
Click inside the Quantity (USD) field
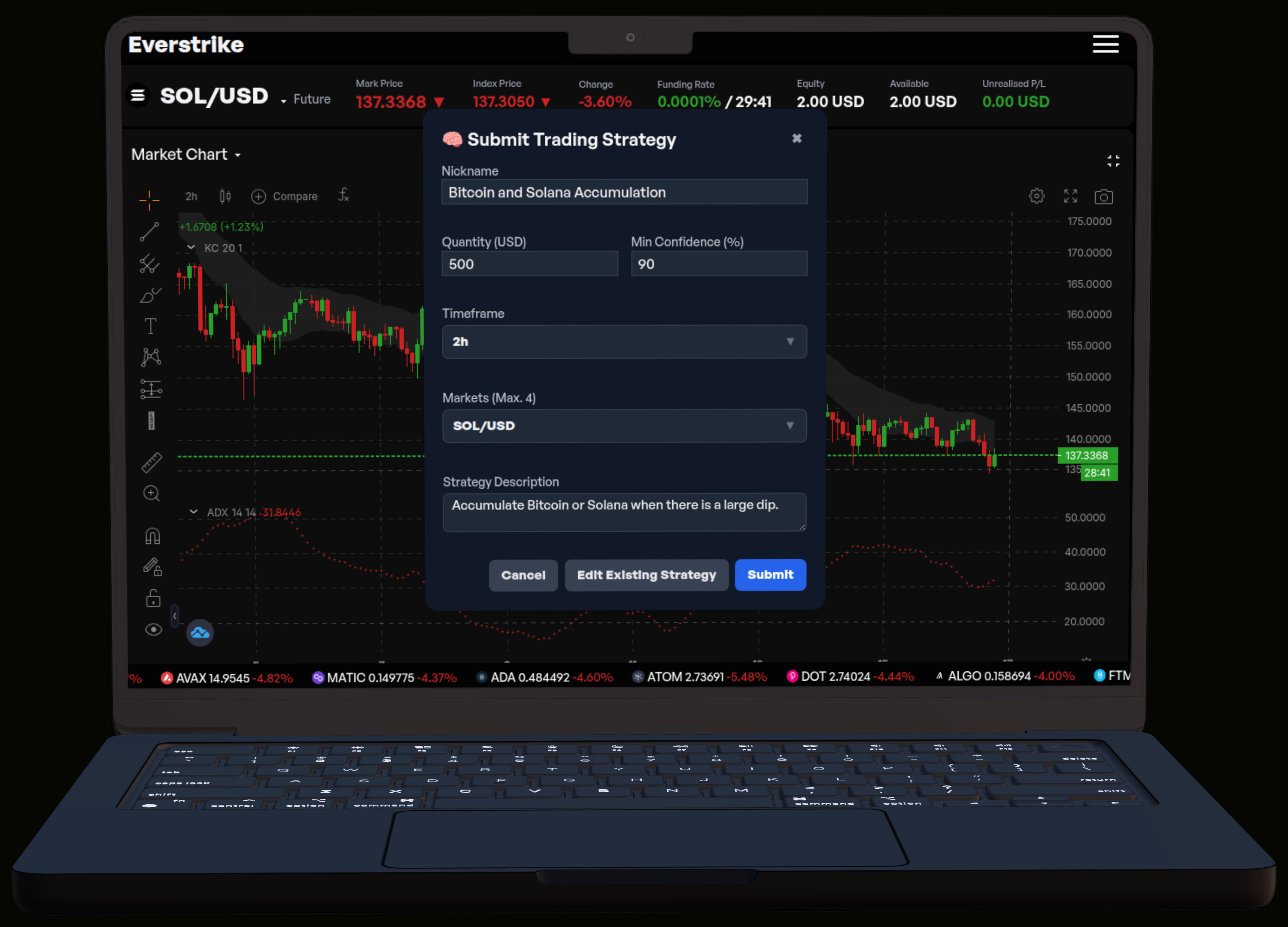(529, 264)
